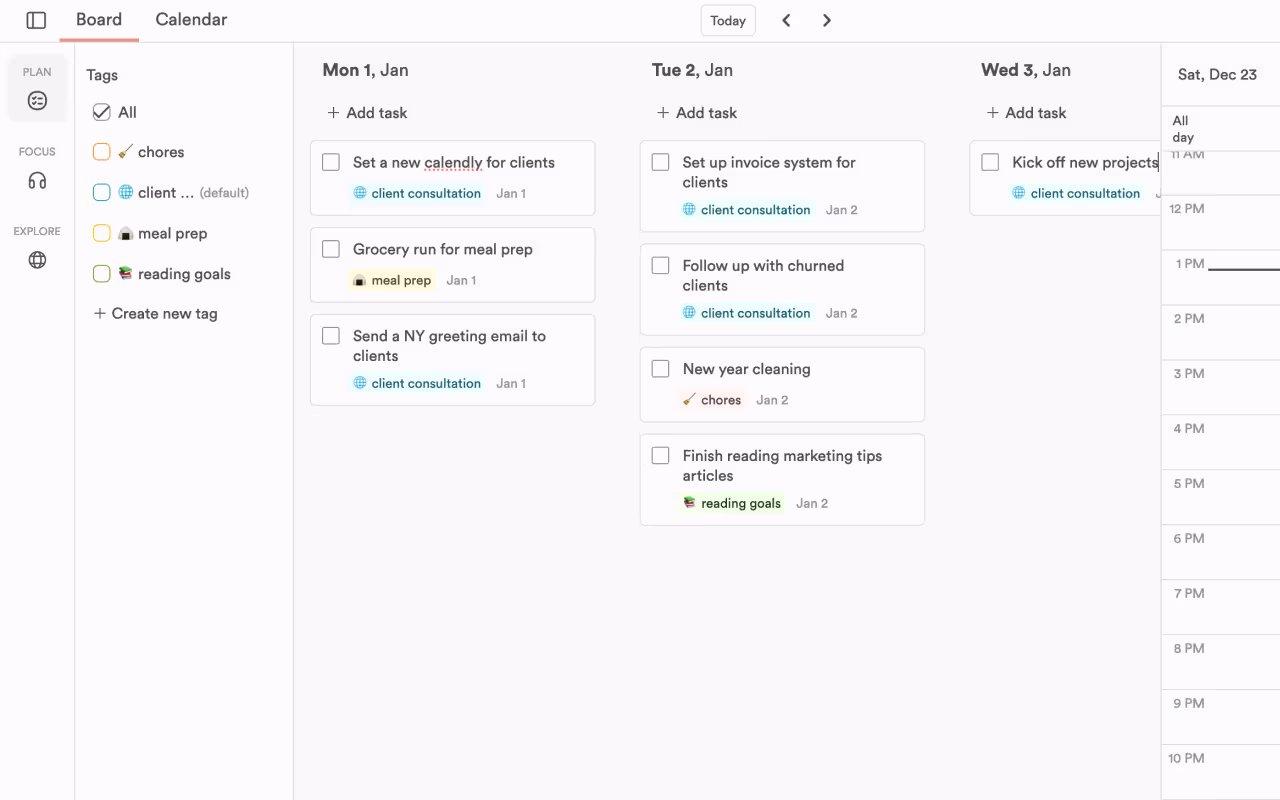Click the 7 PM calendar time slot

1221,607
